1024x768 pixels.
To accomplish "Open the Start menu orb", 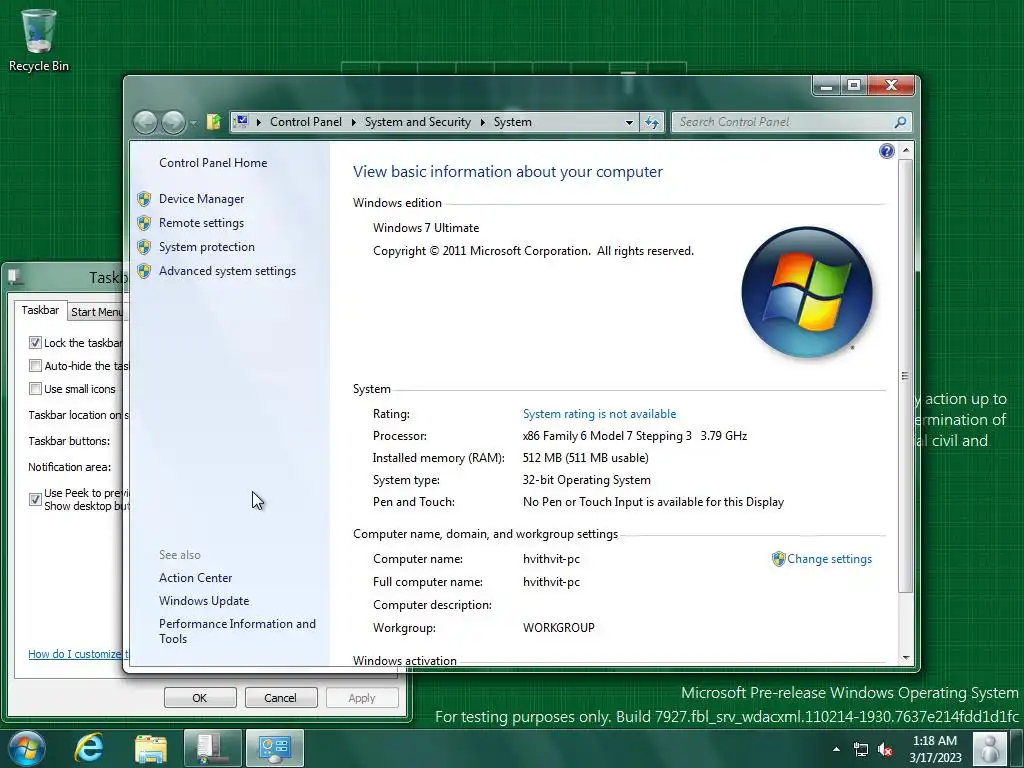I will [x=26, y=748].
